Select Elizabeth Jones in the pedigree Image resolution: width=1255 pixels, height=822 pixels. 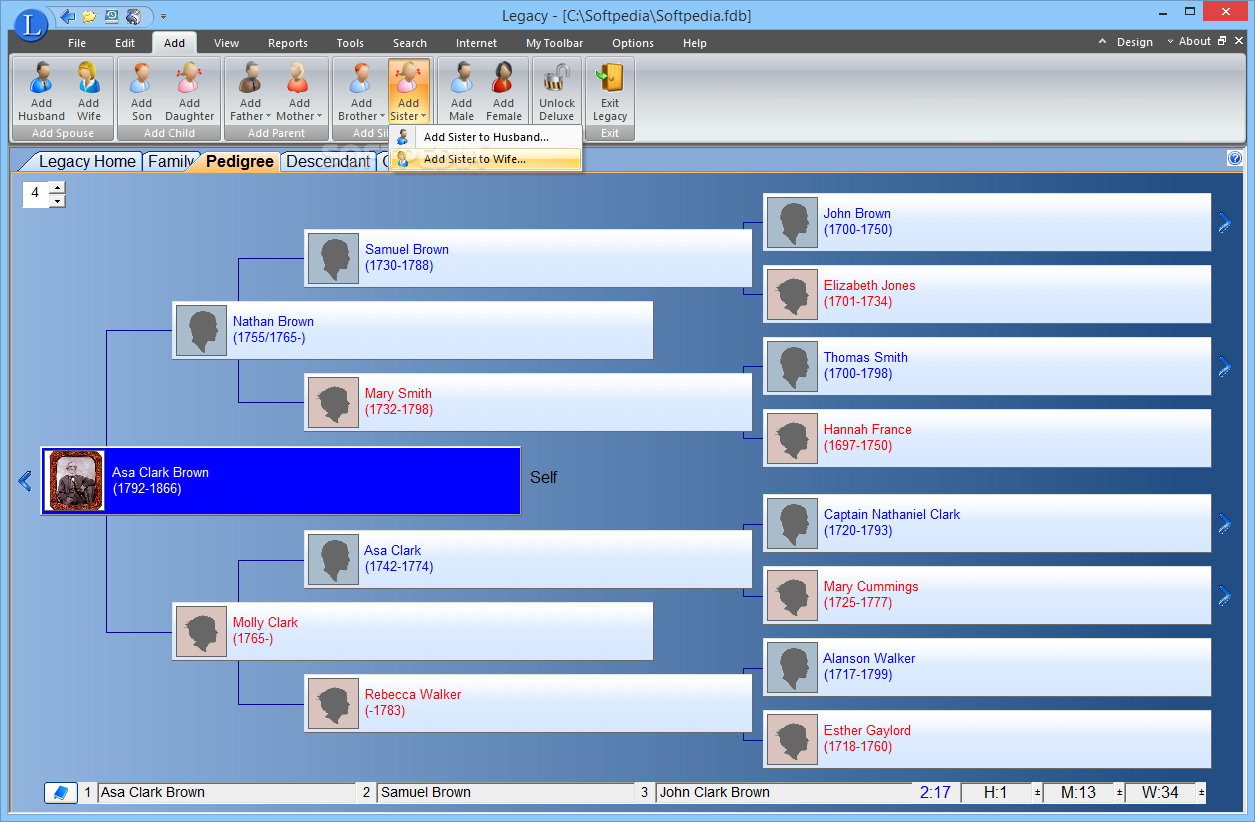[x=987, y=294]
